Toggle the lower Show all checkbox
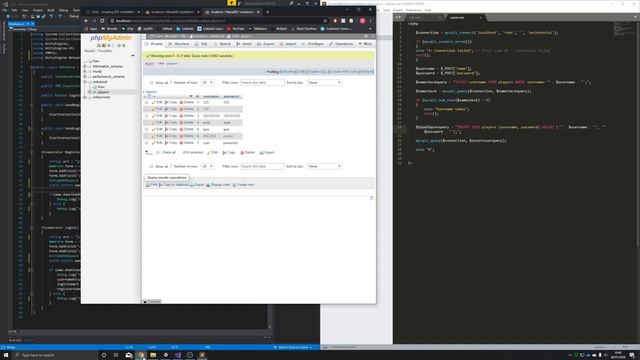This screenshot has height=360, width=640. coord(151,167)
